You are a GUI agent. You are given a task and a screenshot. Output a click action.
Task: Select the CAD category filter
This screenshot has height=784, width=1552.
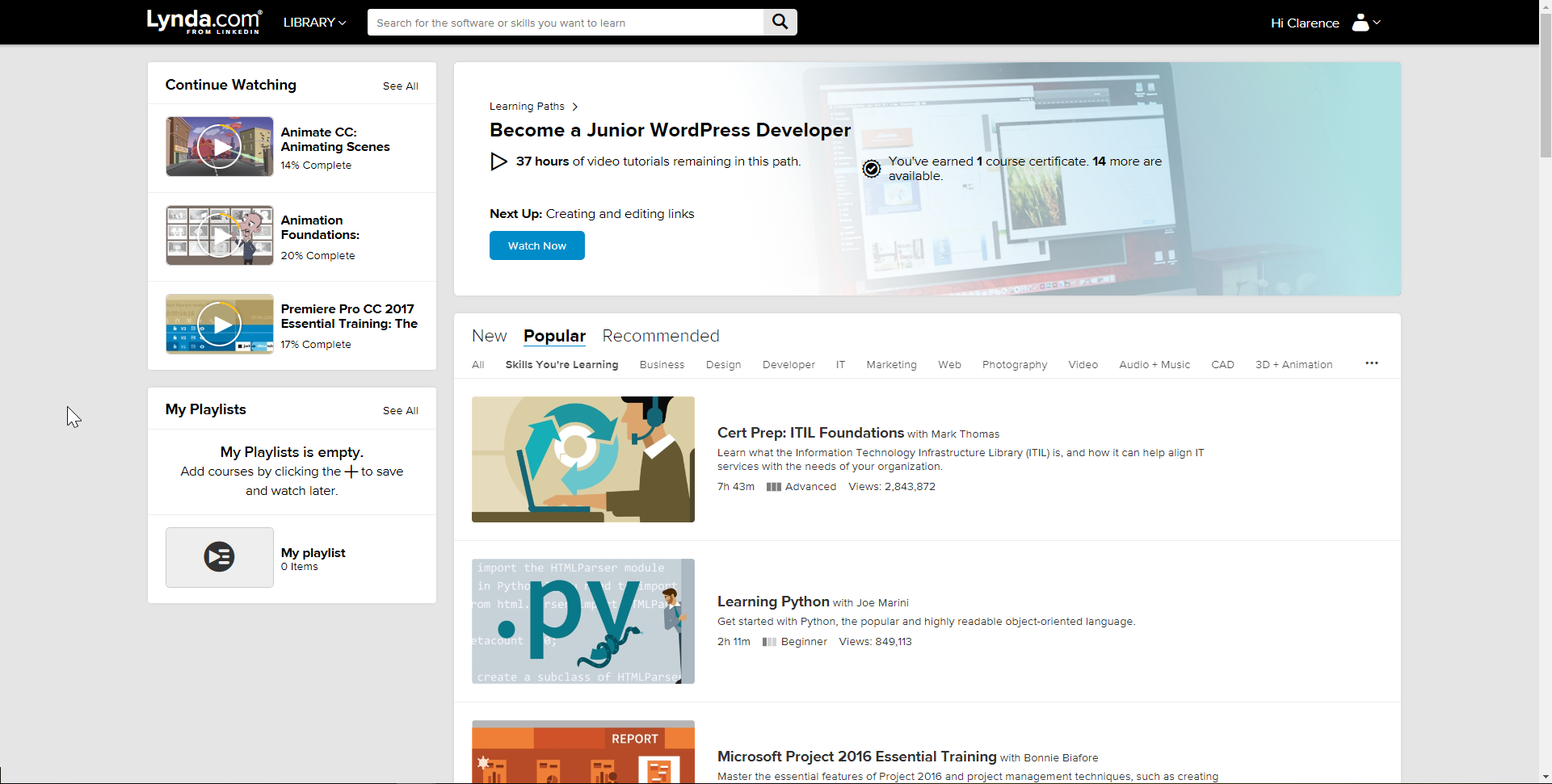click(1222, 365)
